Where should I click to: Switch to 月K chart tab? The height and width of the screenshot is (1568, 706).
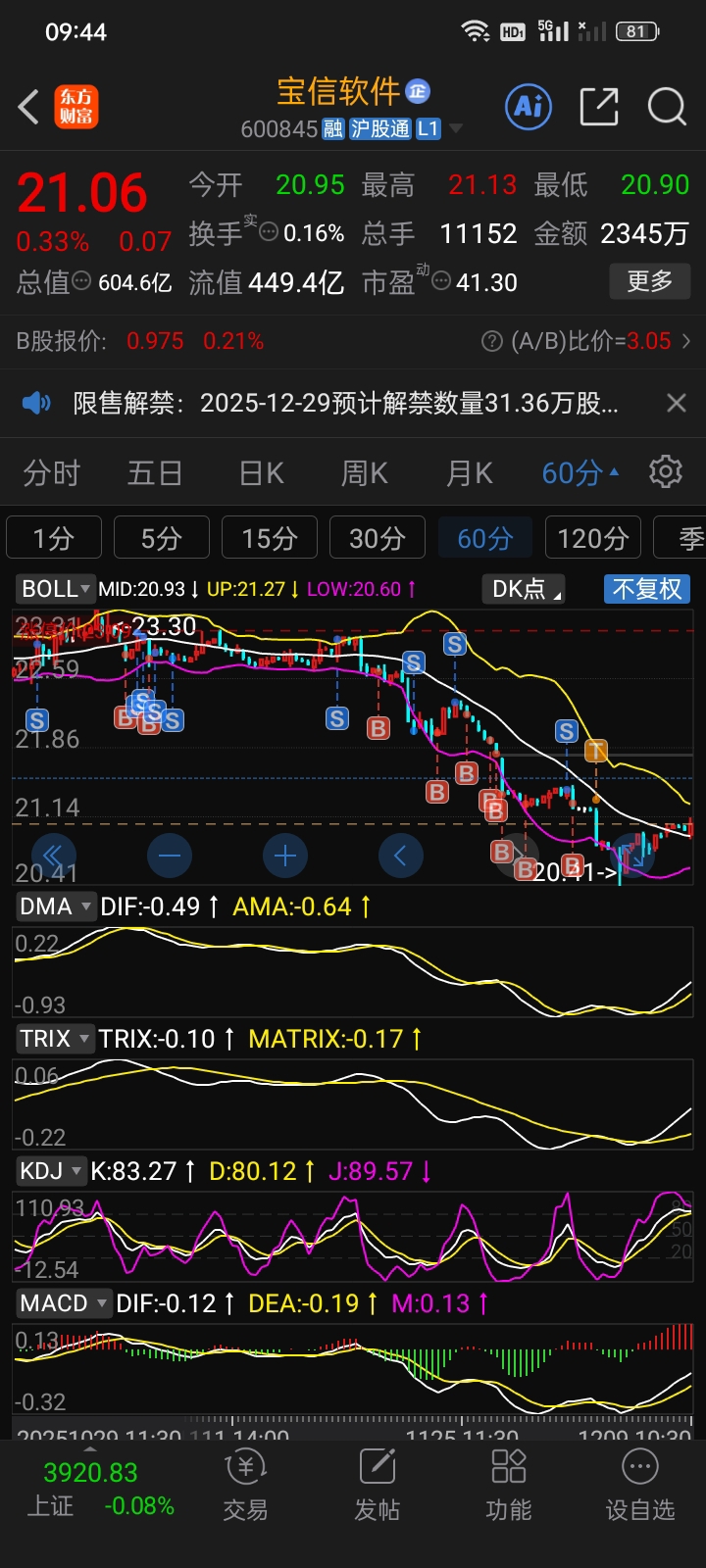pos(469,473)
